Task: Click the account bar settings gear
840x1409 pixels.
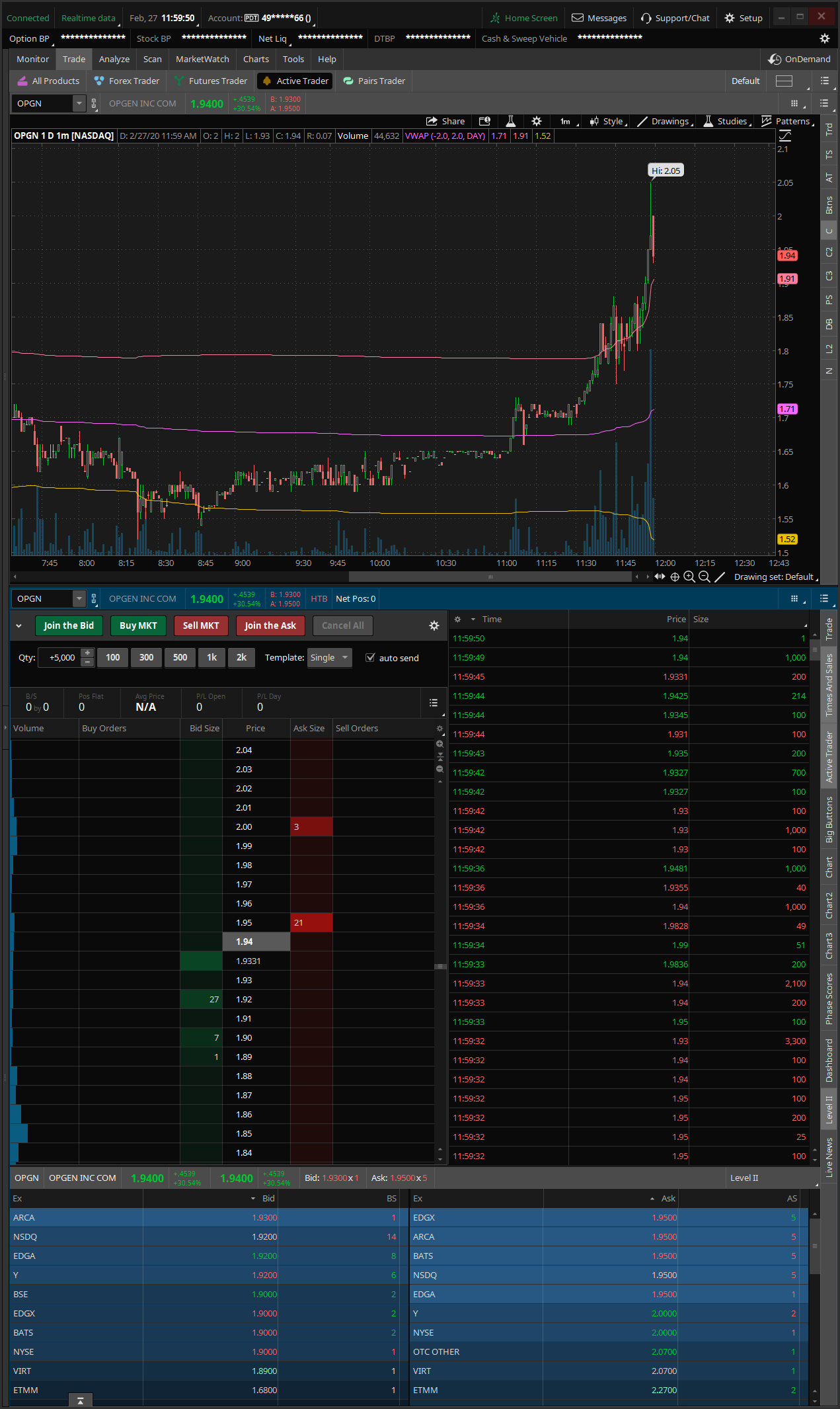Action: [824, 38]
